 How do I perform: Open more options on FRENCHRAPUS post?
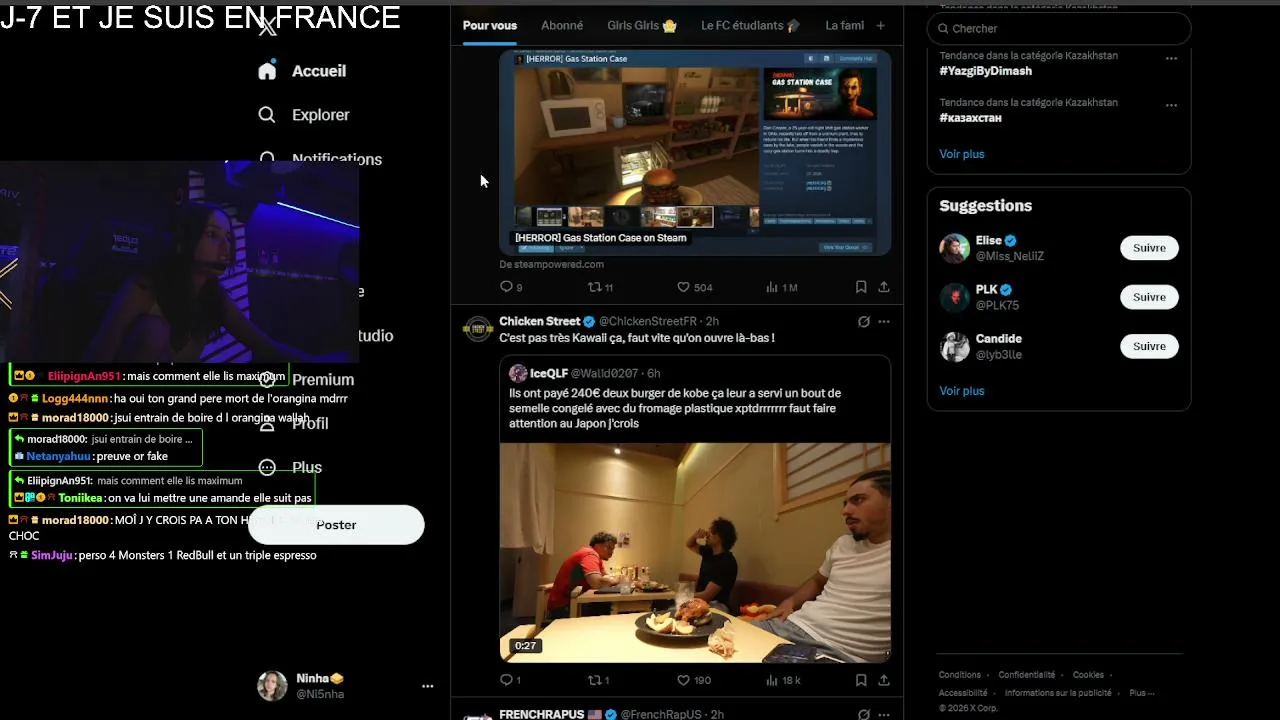[x=884, y=715]
